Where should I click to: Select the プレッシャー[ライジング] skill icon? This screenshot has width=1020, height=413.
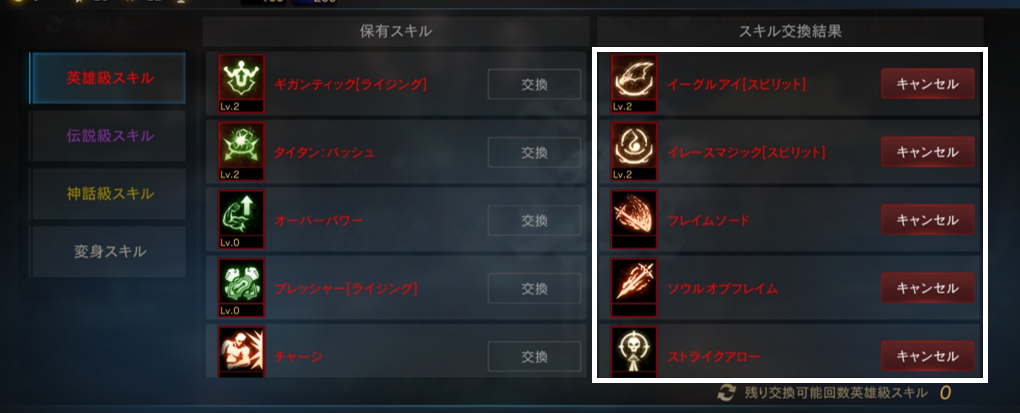pyautogui.click(x=241, y=287)
